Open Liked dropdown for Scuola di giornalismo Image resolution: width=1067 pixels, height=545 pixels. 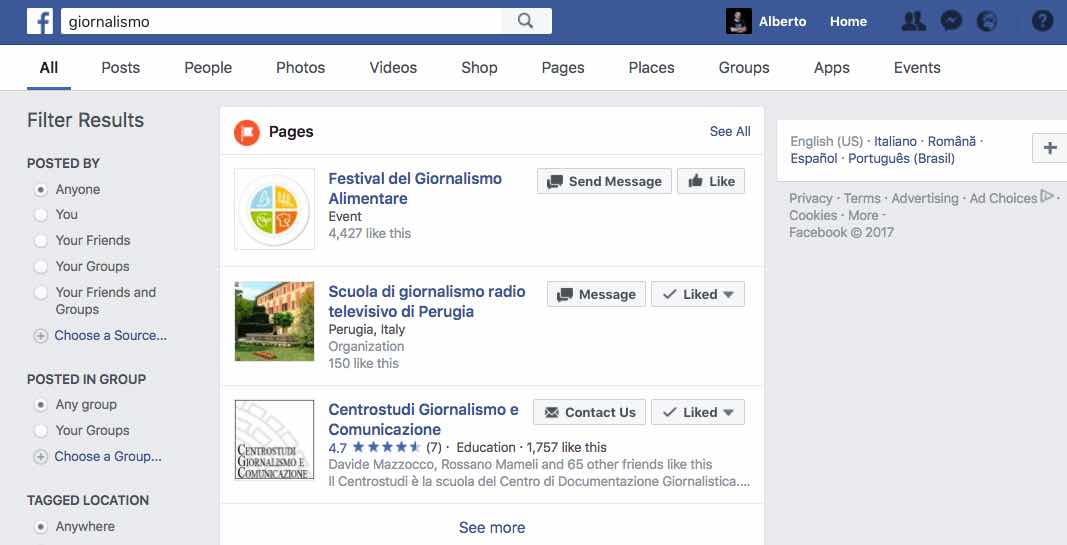point(697,295)
